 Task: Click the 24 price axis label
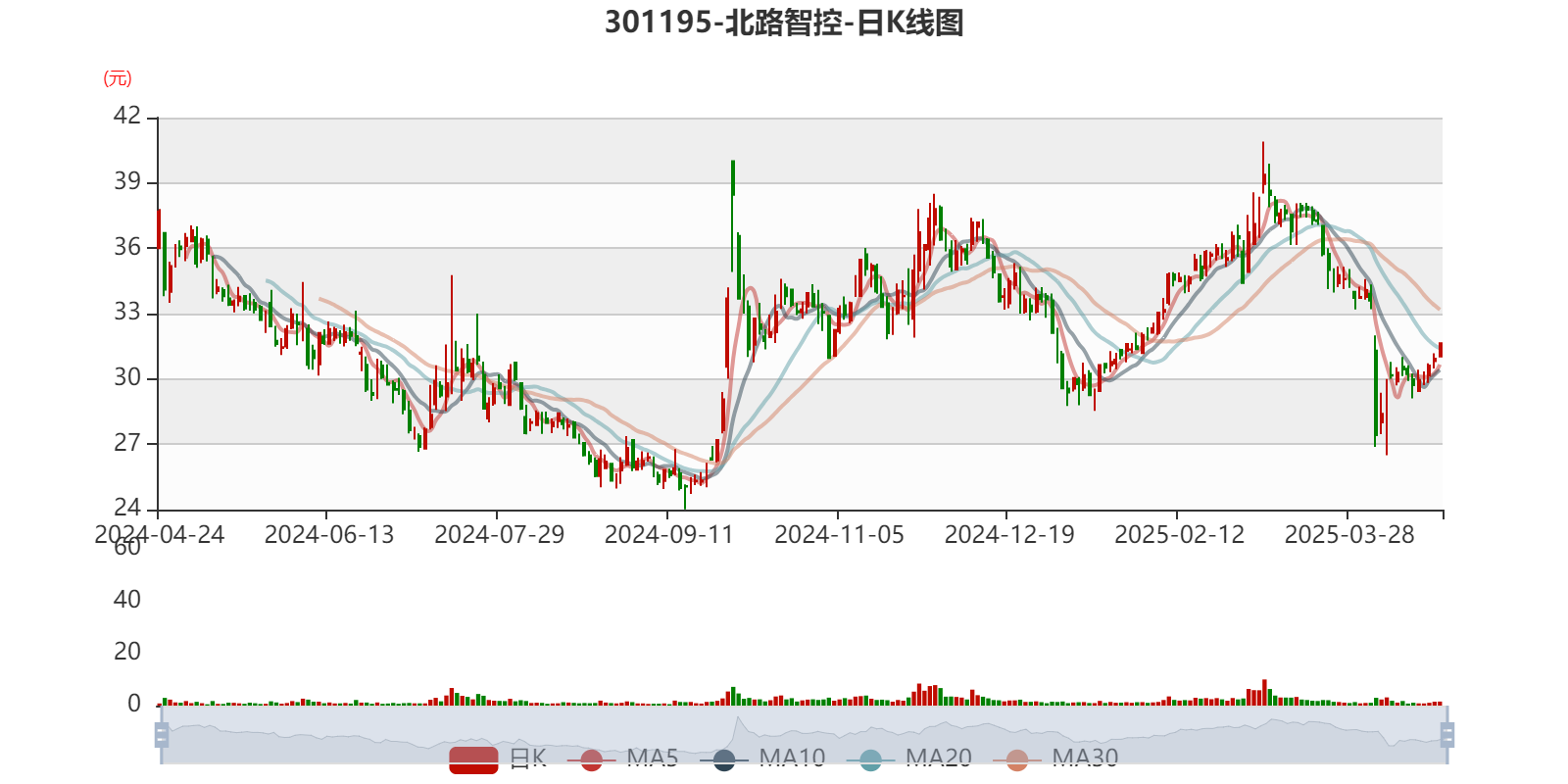[x=127, y=508]
